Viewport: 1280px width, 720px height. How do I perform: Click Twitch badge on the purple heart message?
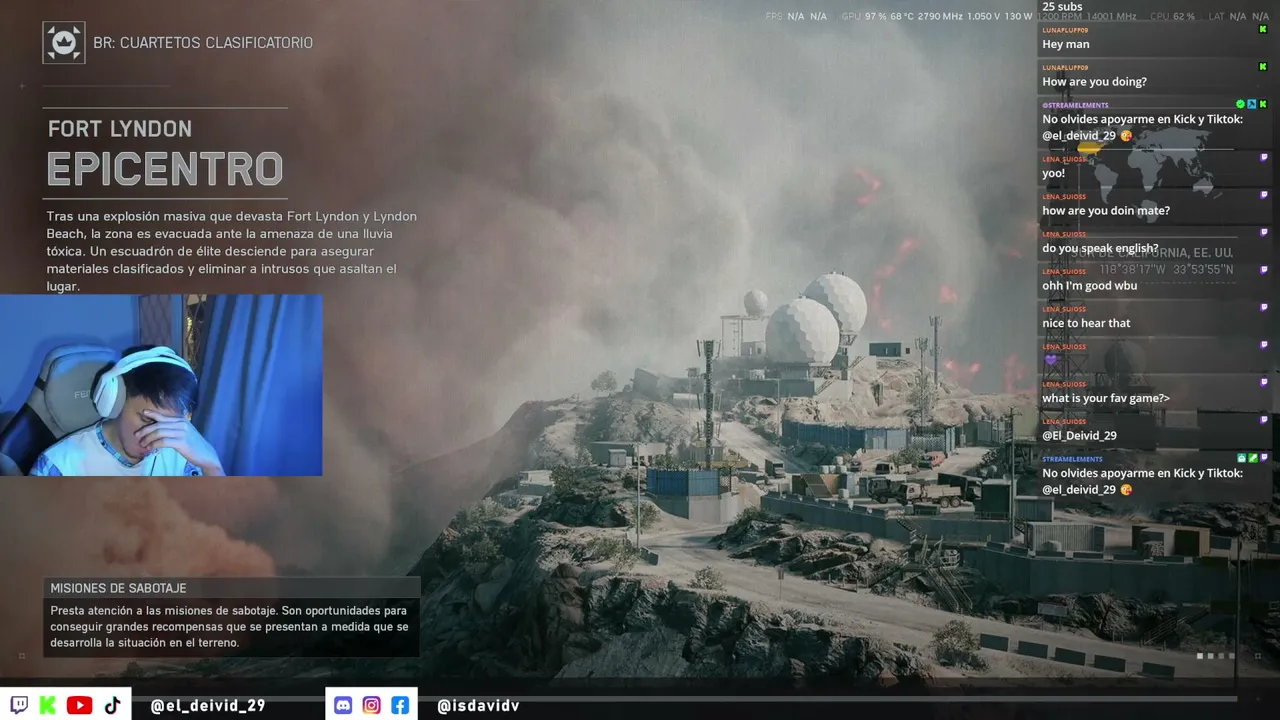pos(1264,345)
